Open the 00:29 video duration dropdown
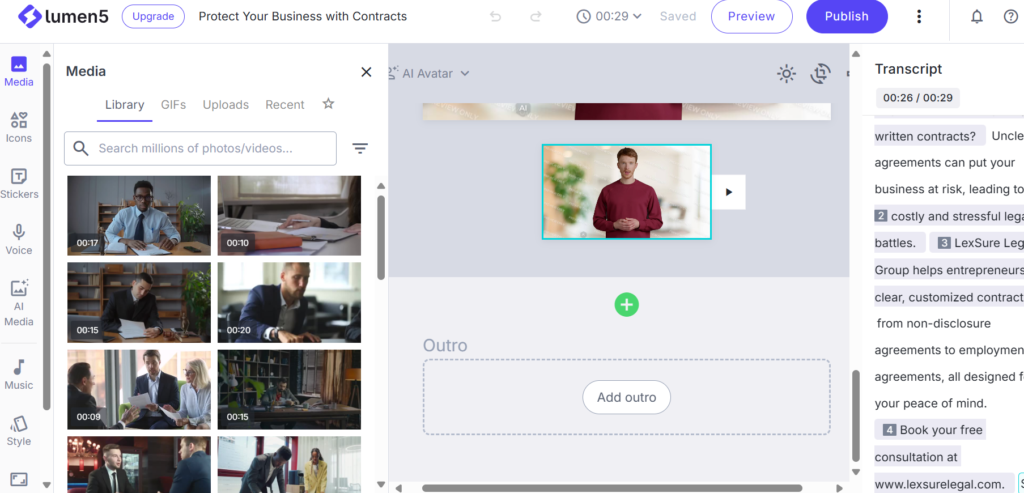This screenshot has height=493, width=1024. pos(609,16)
